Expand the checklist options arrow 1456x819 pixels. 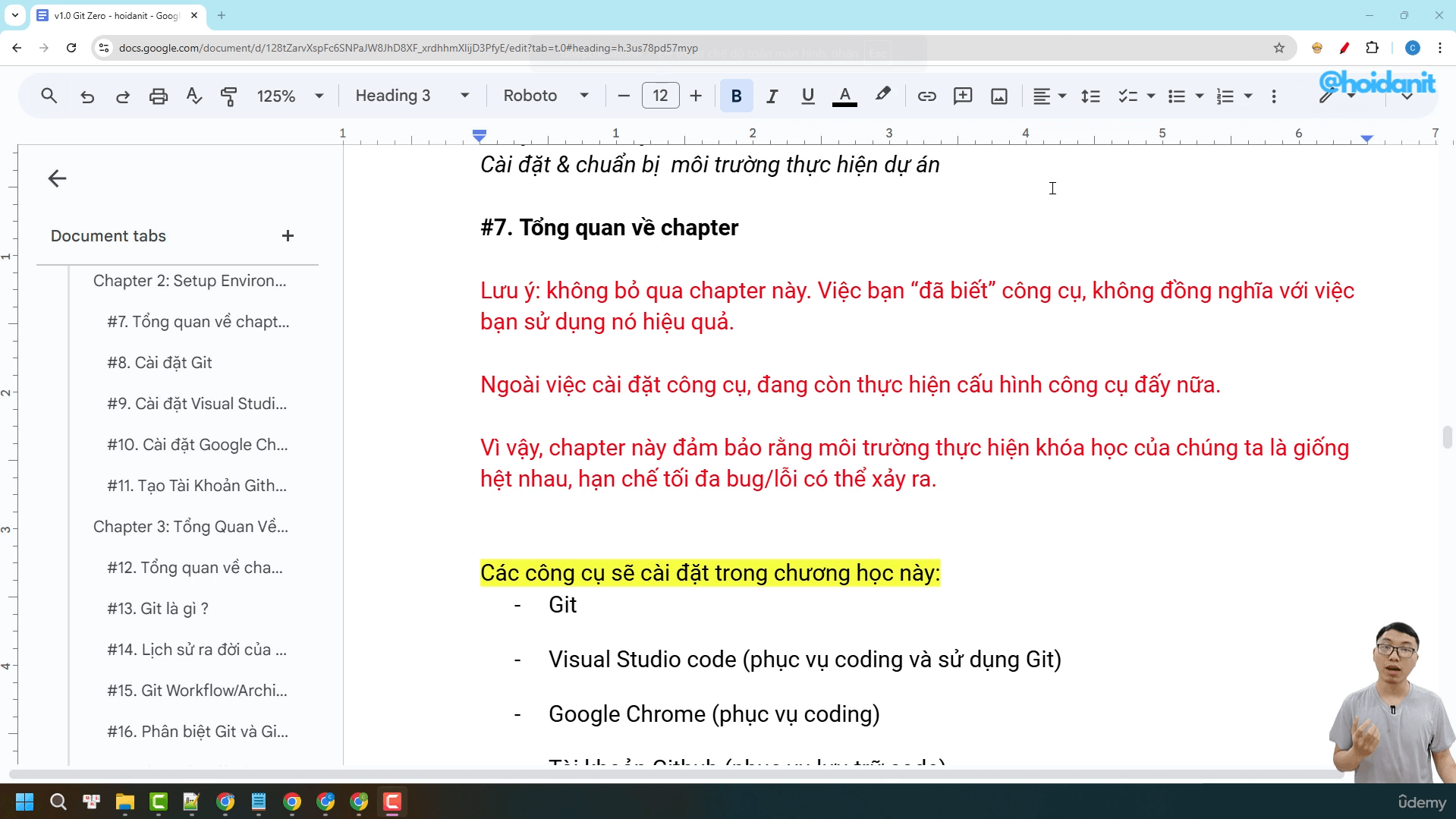1151,96
